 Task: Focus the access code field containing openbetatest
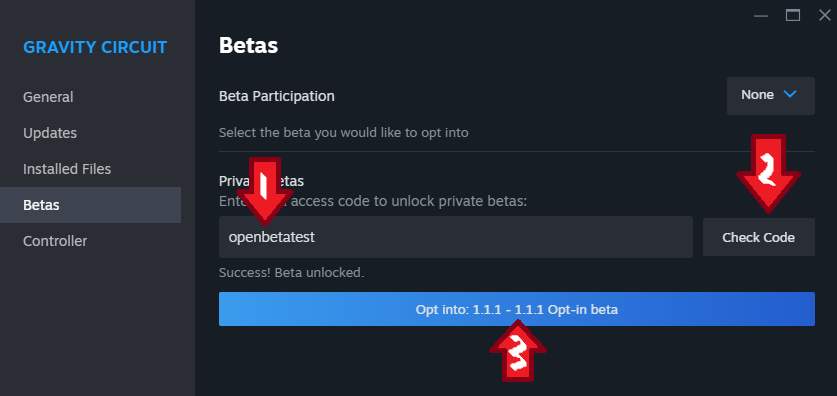(x=455, y=237)
